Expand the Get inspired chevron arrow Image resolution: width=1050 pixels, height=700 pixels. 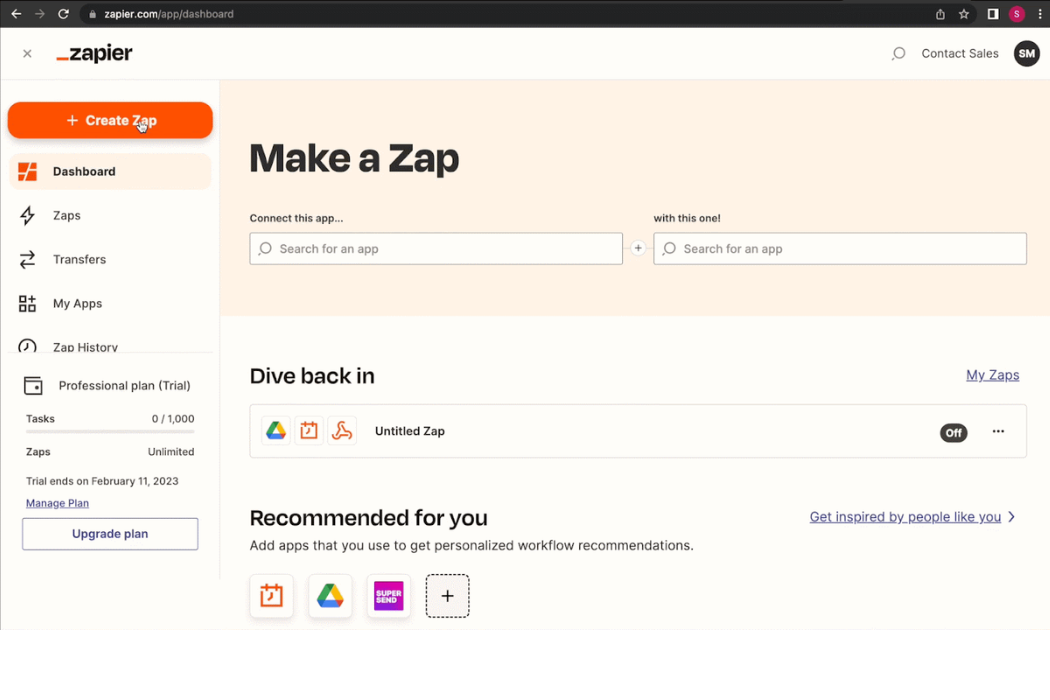coord(1012,517)
